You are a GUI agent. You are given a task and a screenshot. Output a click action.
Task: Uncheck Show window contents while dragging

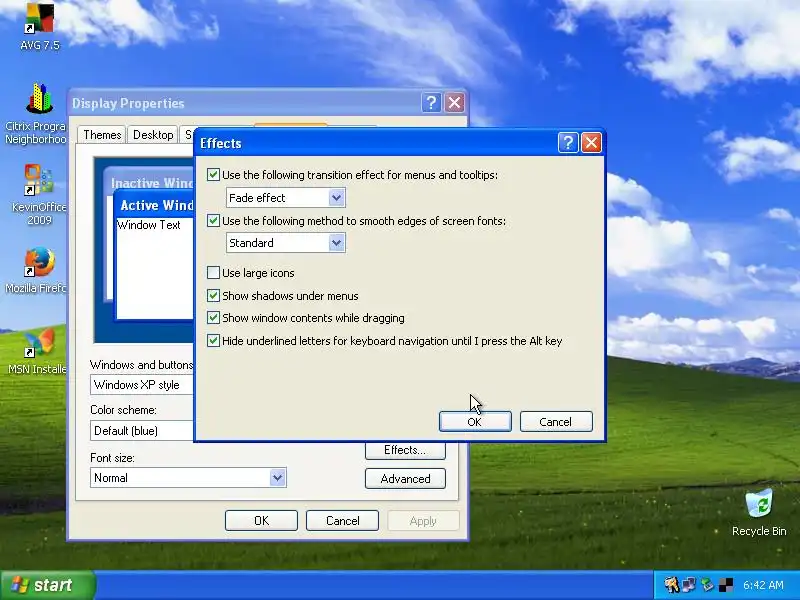click(x=213, y=318)
